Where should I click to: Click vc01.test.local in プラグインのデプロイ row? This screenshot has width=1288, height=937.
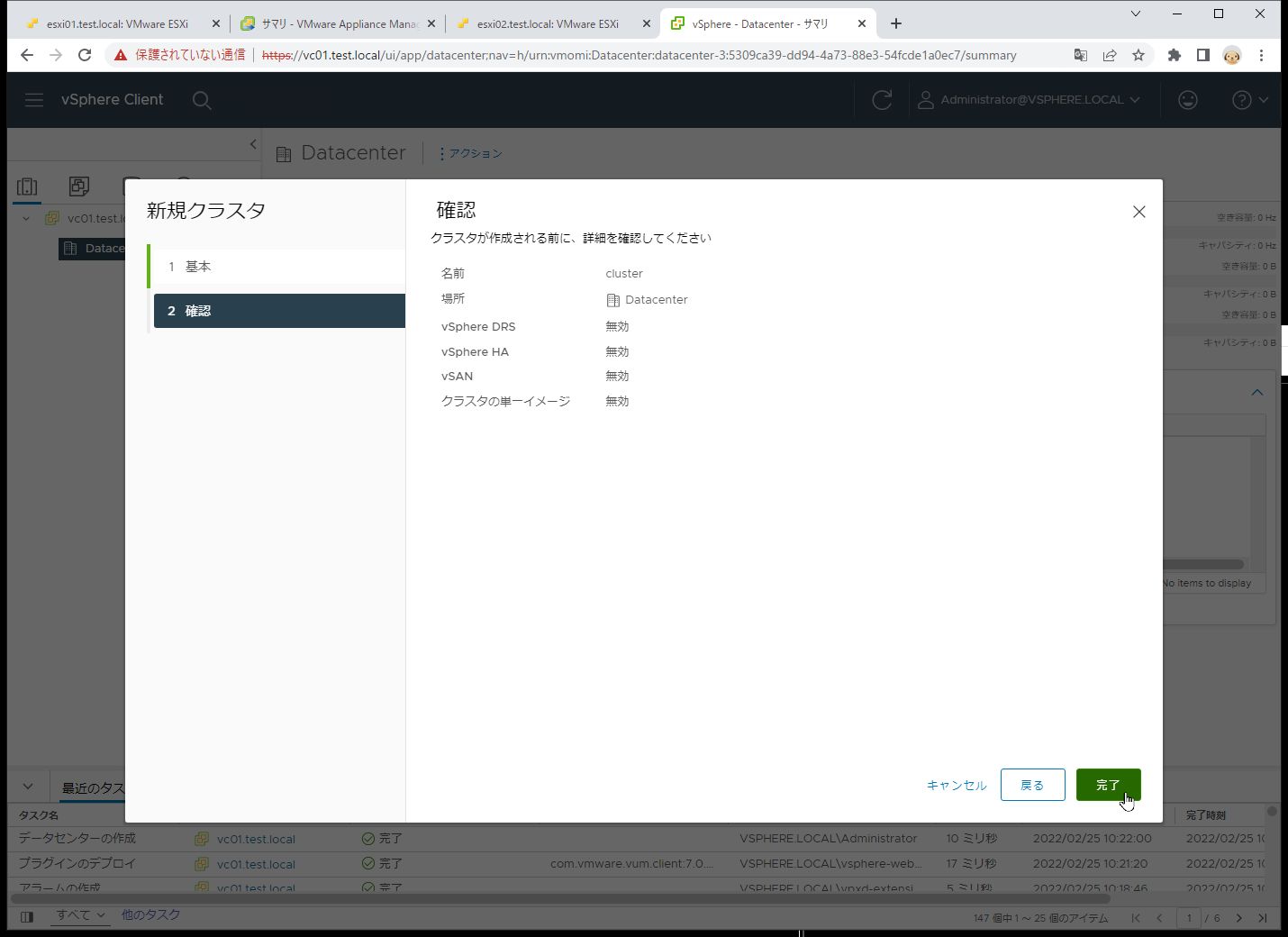click(256, 864)
